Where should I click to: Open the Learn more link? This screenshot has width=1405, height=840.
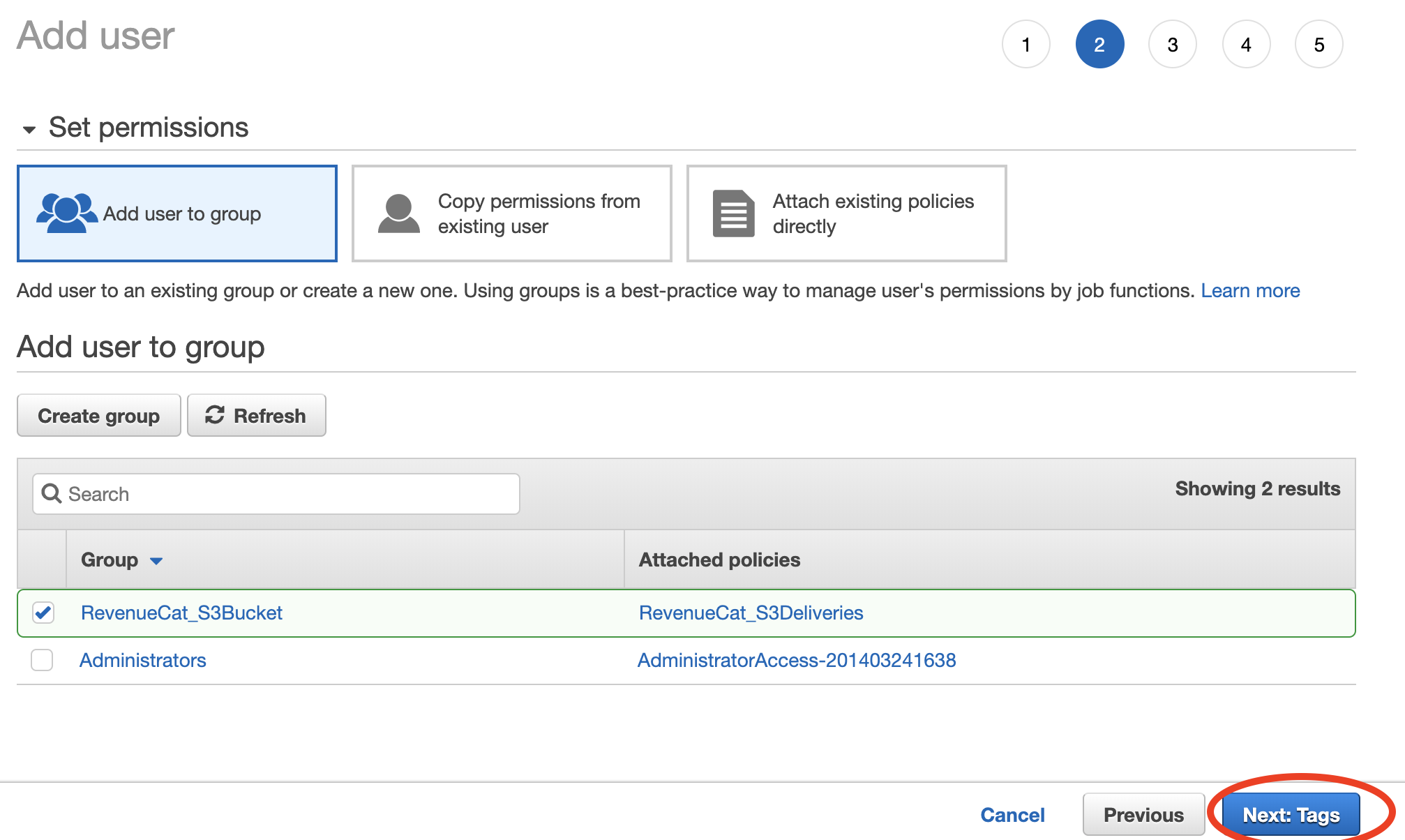coord(1250,290)
